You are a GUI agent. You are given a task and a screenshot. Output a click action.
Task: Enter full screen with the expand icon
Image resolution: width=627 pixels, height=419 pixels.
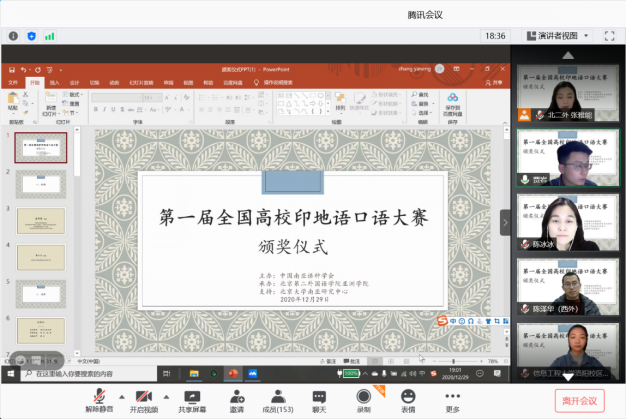tap(610, 35)
